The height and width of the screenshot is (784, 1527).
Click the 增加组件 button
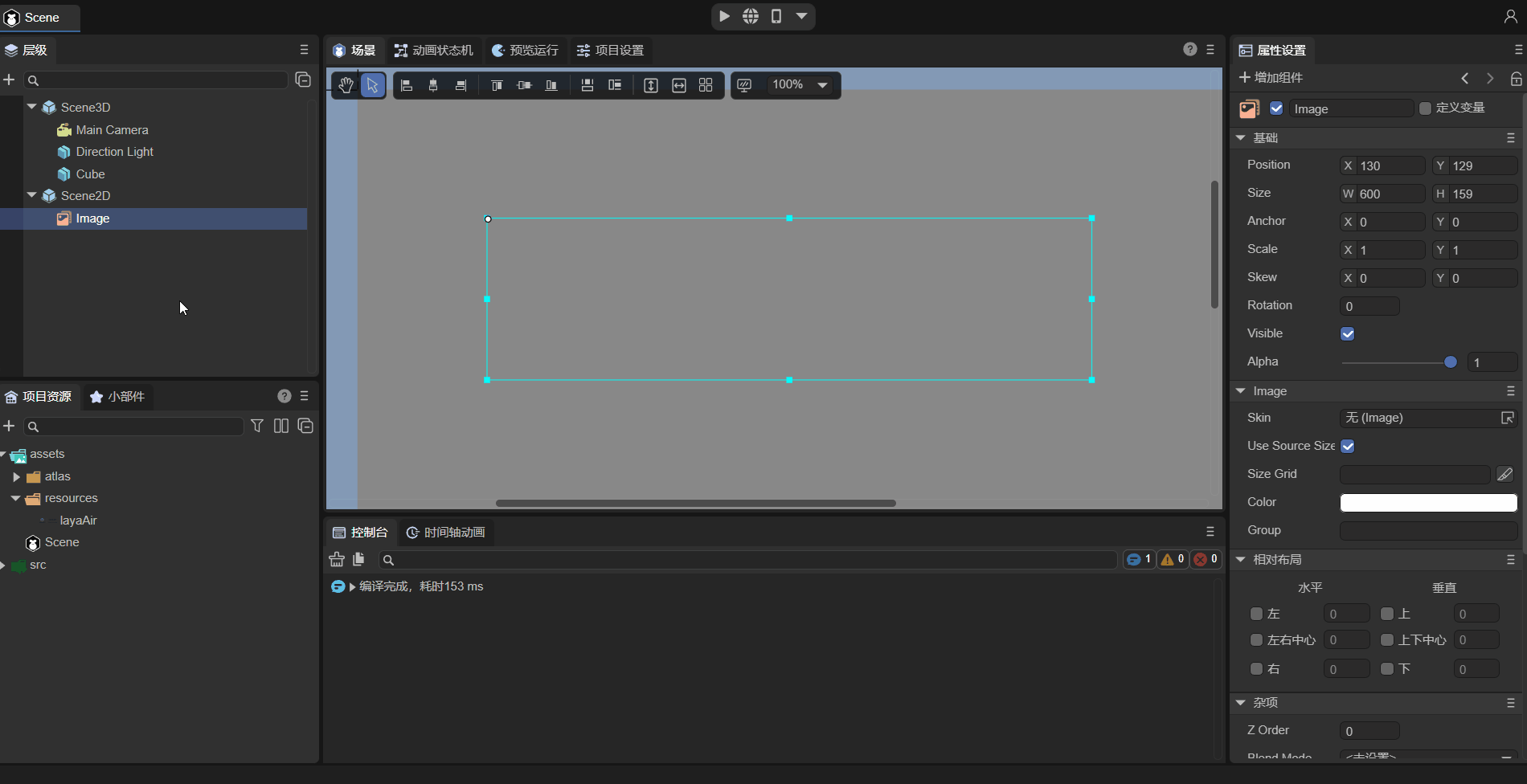coord(1271,78)
